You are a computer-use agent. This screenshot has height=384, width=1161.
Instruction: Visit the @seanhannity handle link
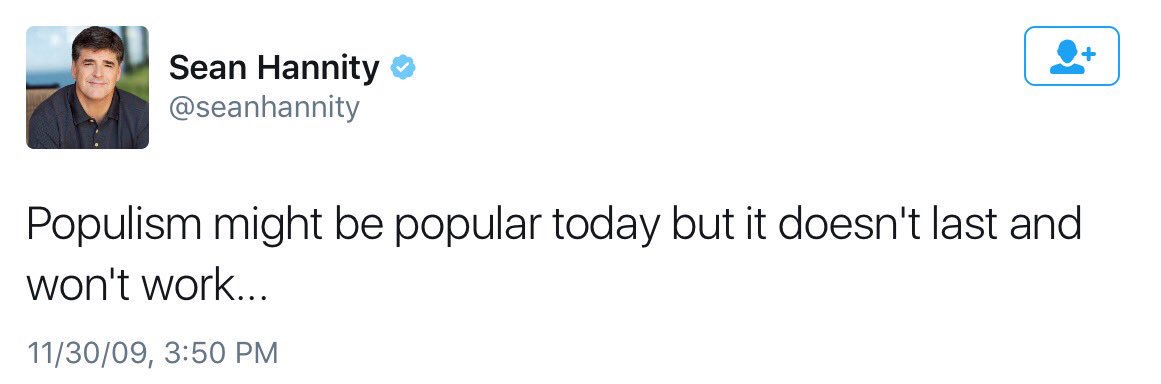(x=264, y=108)
